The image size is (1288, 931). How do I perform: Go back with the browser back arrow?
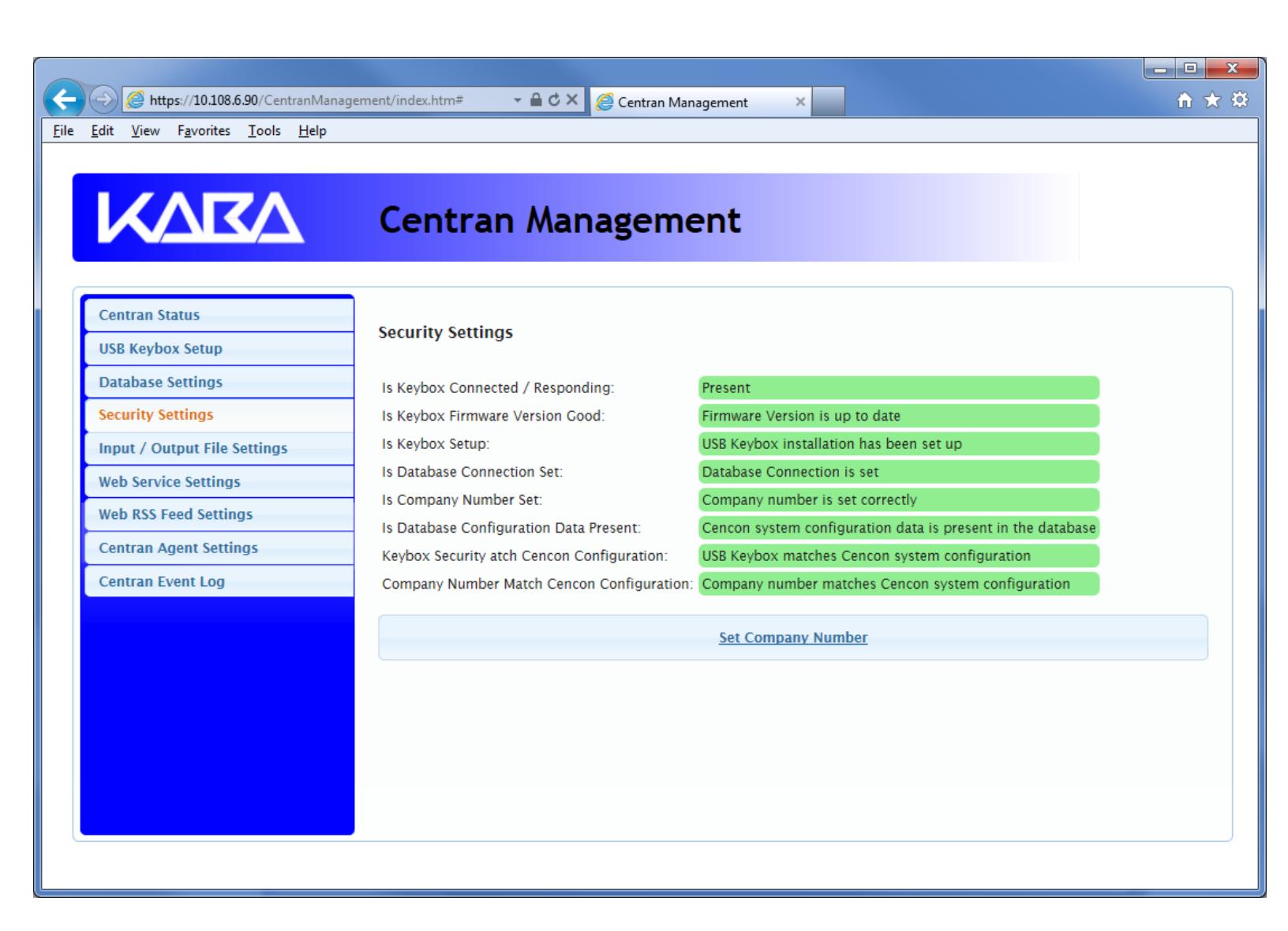point(65,101)
